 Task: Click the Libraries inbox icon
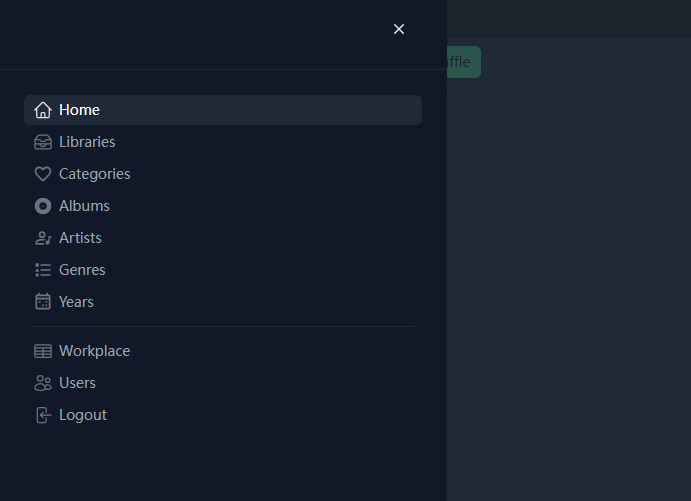pyautogui.click(x=43, y=142)
